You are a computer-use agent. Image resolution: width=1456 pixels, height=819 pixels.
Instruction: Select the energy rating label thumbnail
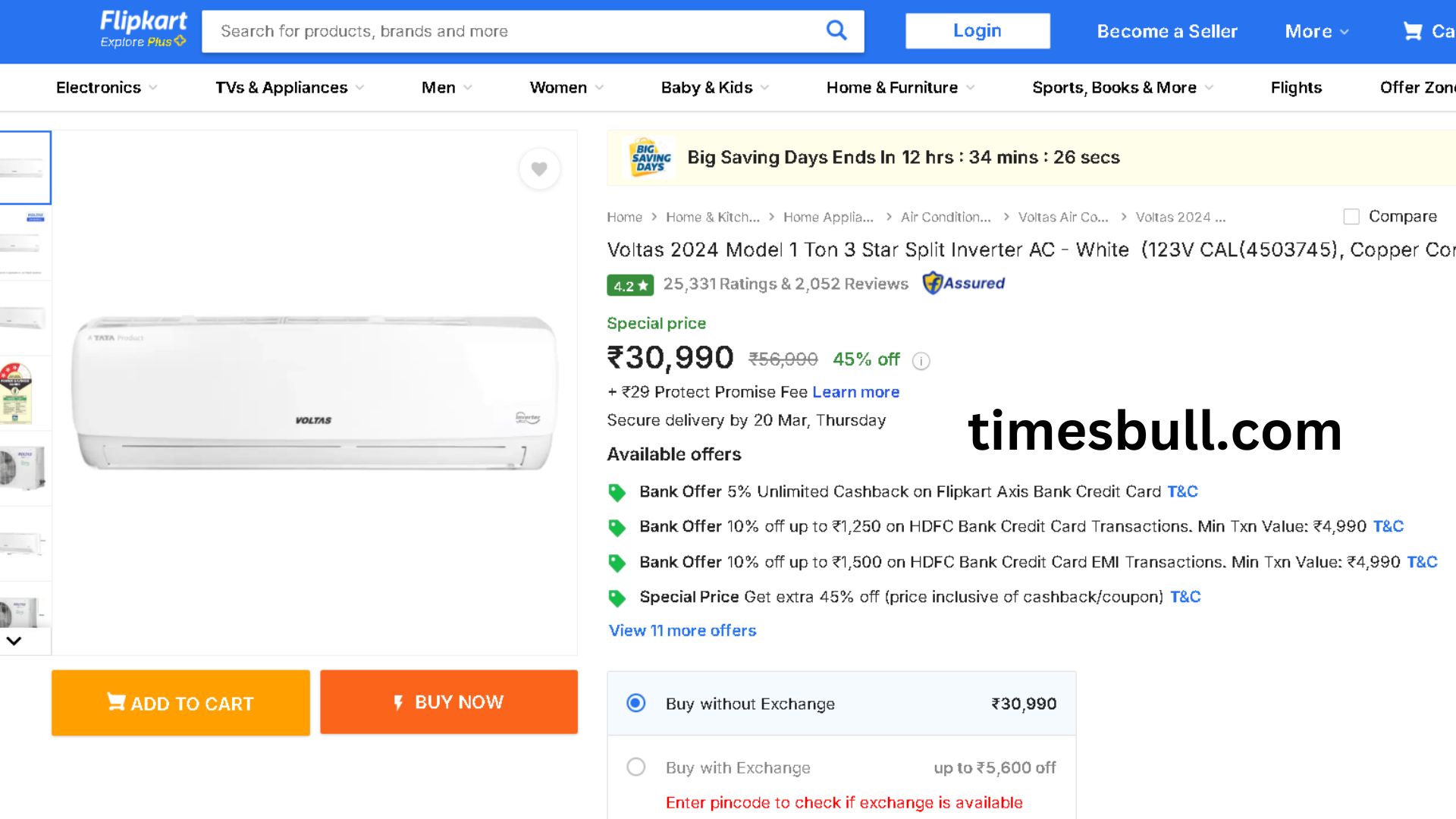25,394
